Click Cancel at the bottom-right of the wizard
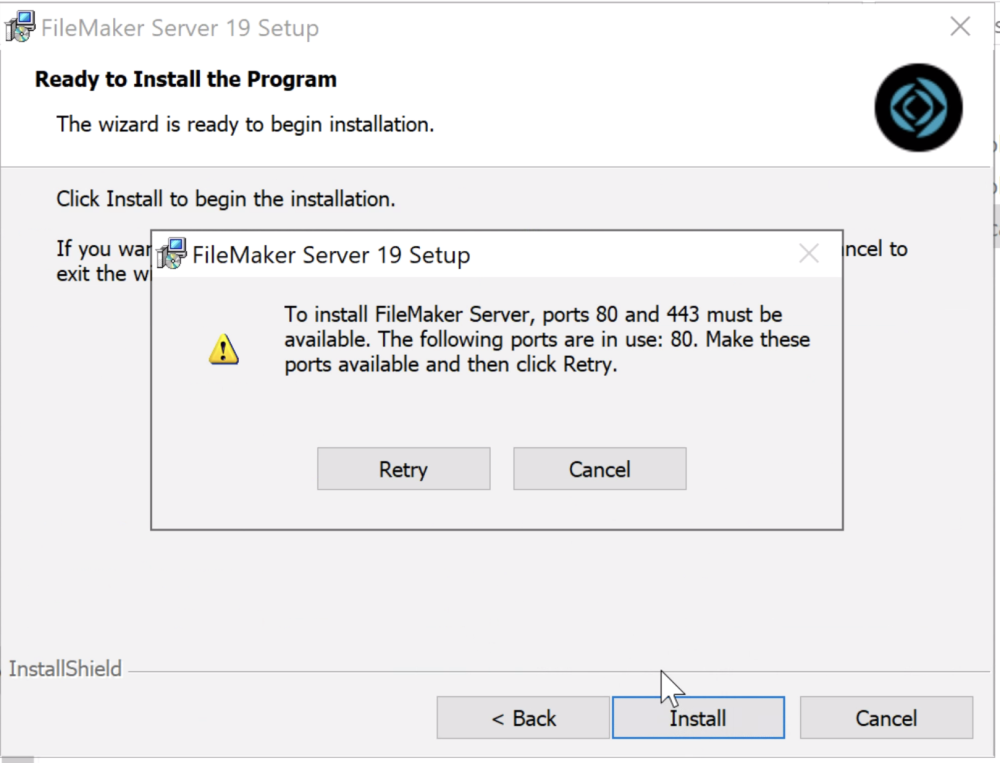The height and width of the screenshot is (763, 1000). (886, 718)
